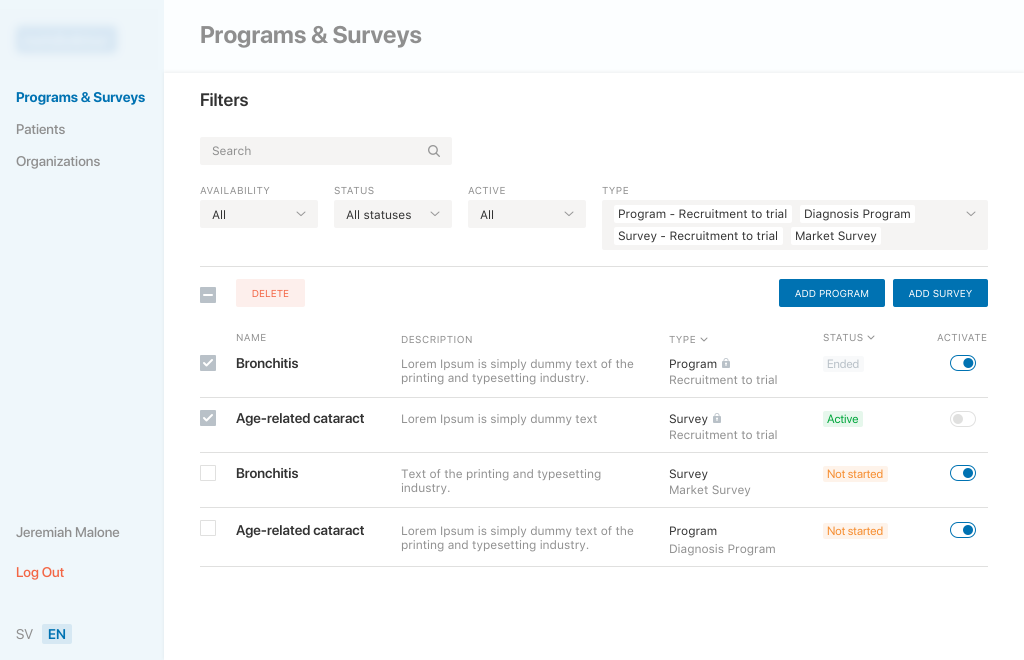
Task: Click the Log Out link
Action: [x=40, y=573]
